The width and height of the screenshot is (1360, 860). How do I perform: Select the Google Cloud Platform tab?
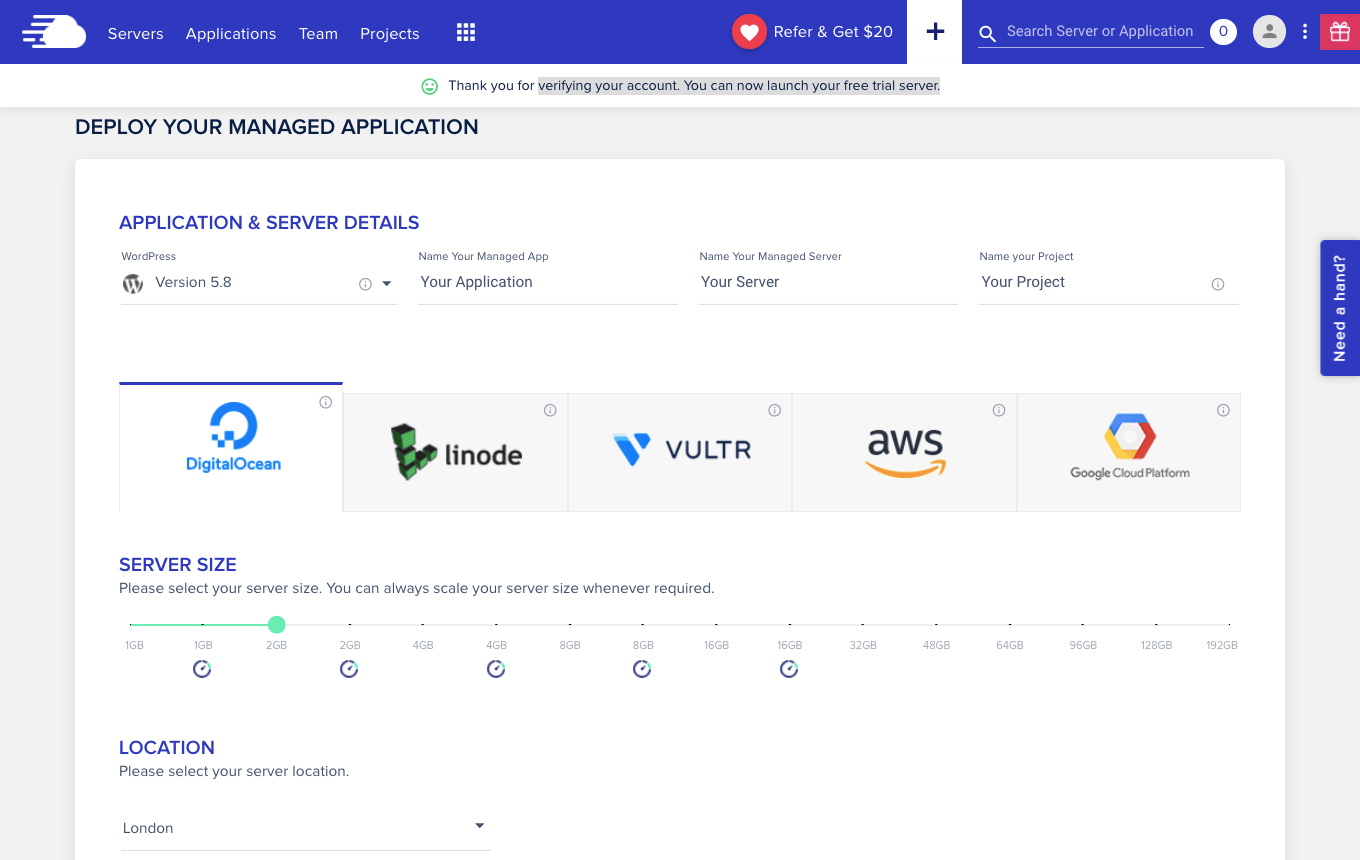pos(1129,452)
